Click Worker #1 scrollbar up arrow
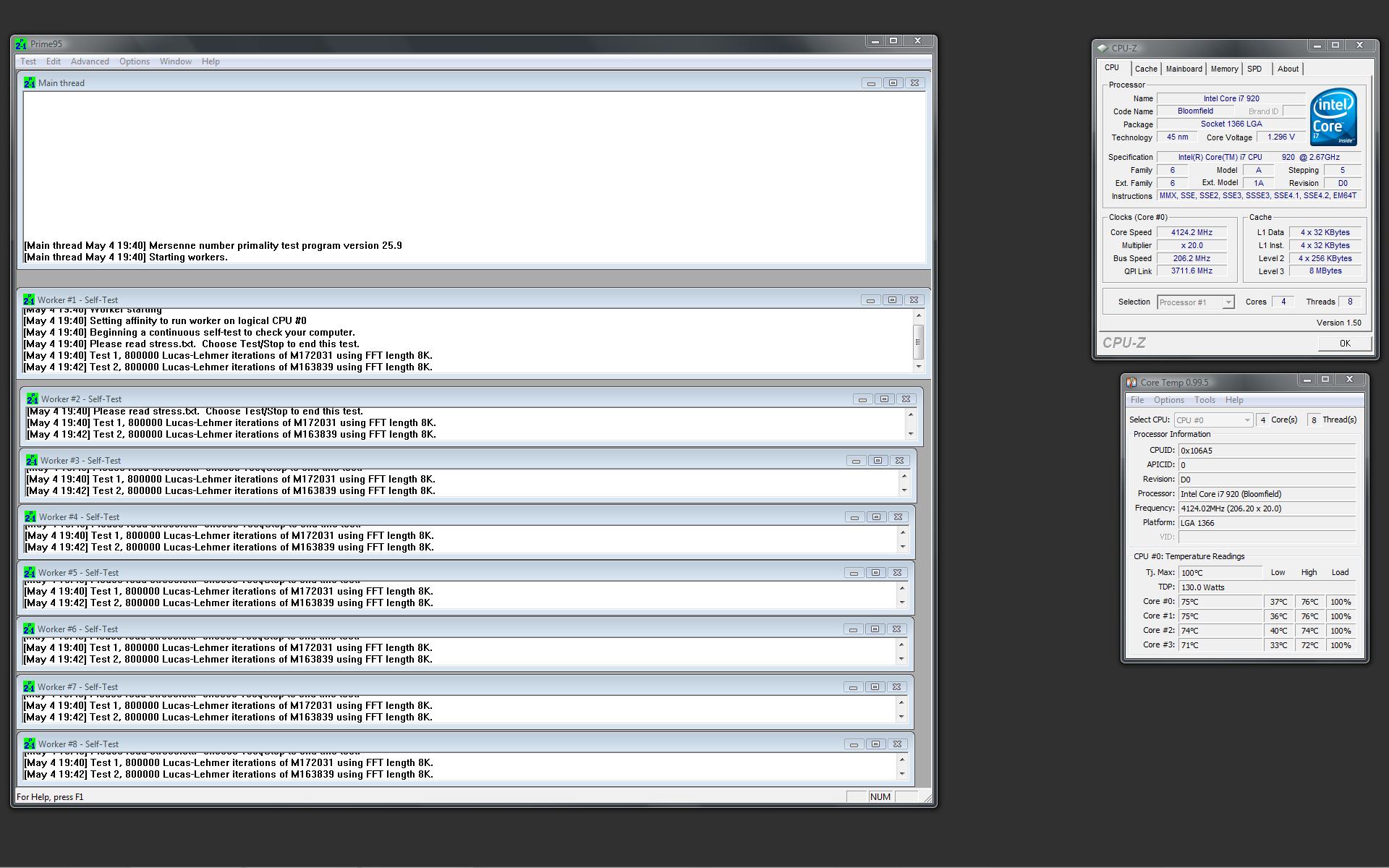Viewport: 1389px width, 868px height. [918, 315]
